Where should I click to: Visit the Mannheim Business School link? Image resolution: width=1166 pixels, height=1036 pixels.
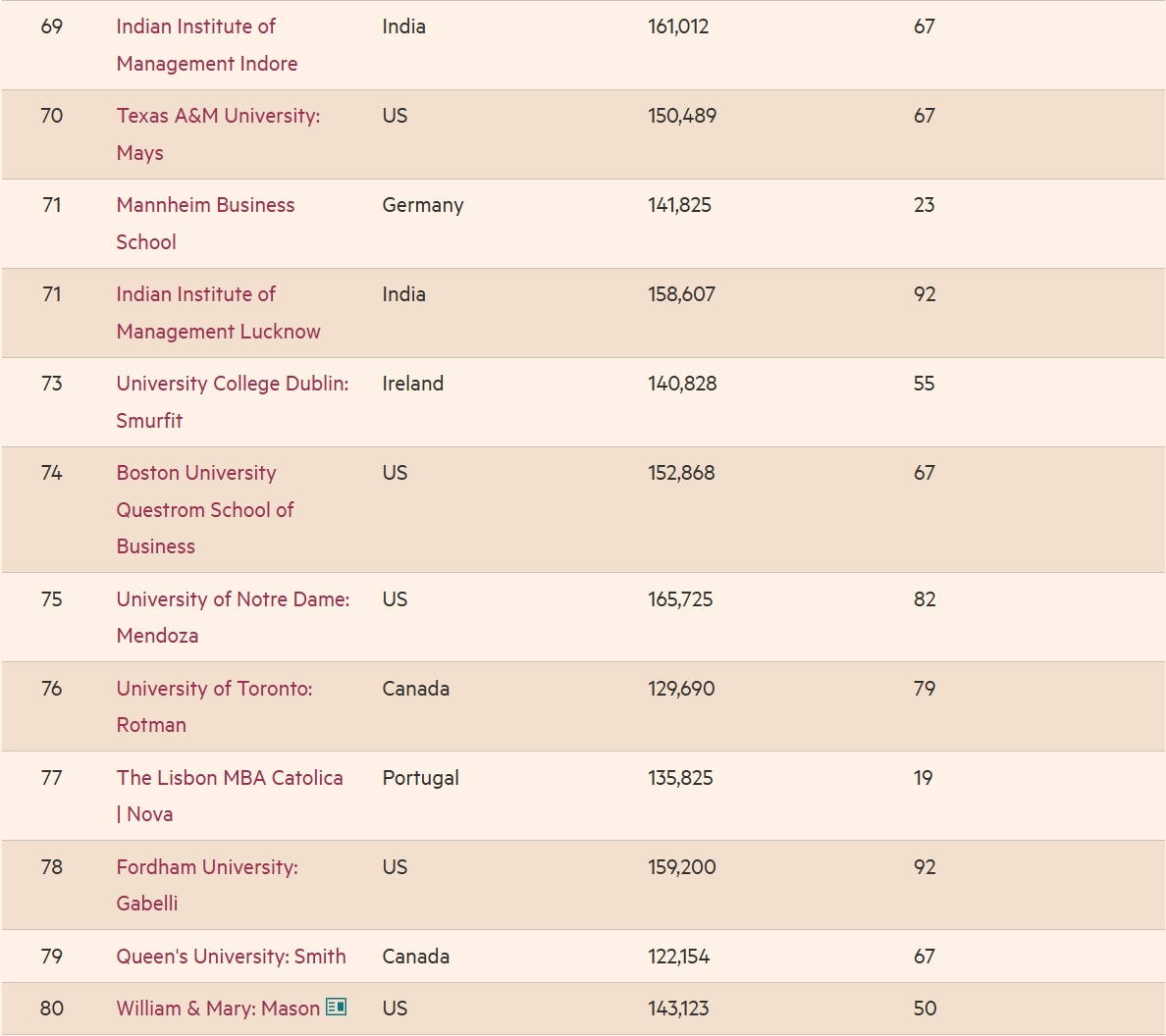(x=205, y=223)
